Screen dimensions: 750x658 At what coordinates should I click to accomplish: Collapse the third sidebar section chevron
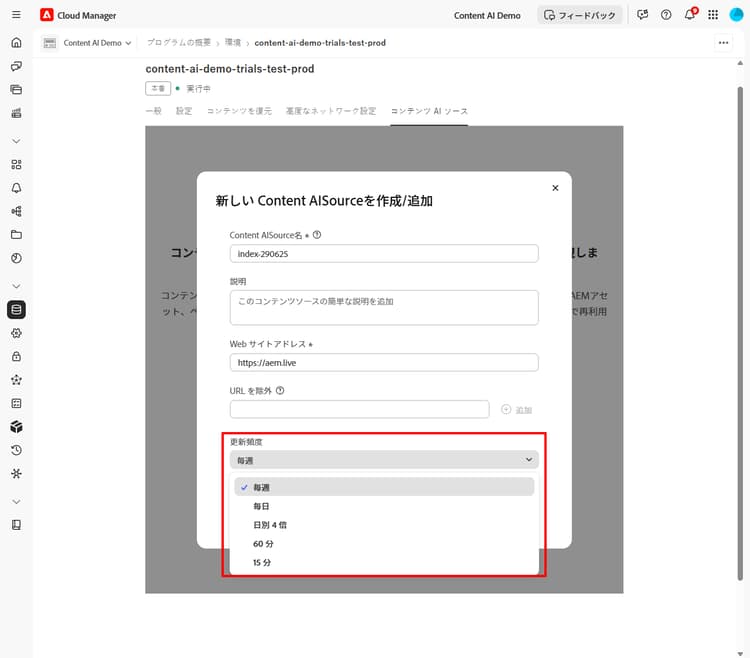coord(16,502)
